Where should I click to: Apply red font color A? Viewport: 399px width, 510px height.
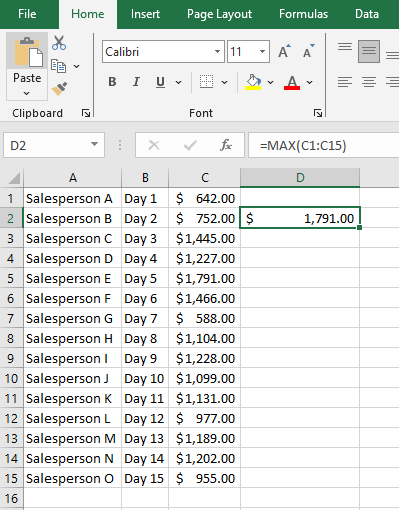point(292,82)
